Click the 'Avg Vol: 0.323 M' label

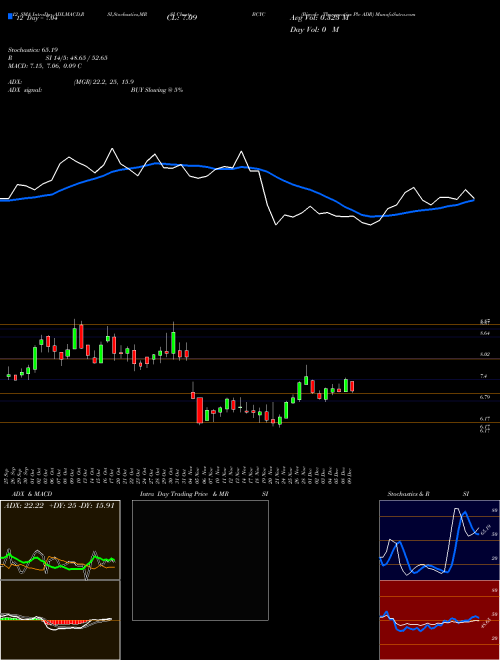point(320,18)
